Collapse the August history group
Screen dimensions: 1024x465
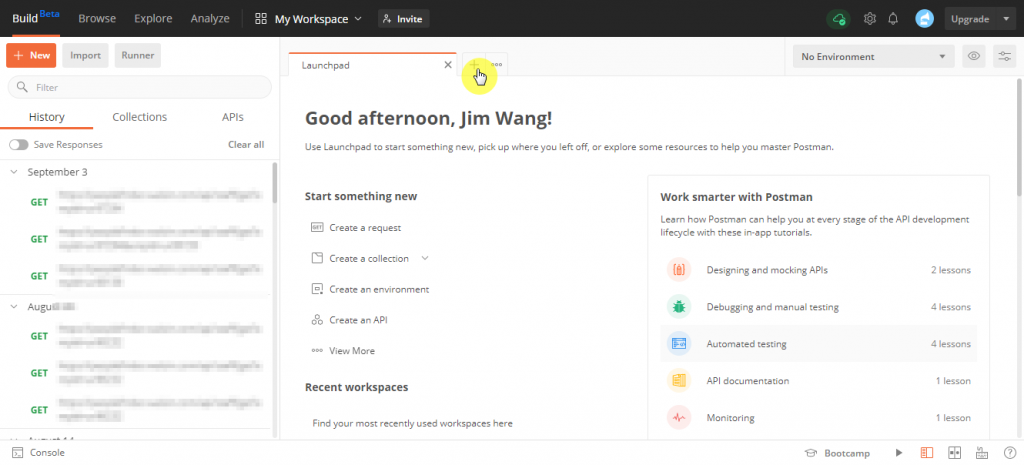14,306
